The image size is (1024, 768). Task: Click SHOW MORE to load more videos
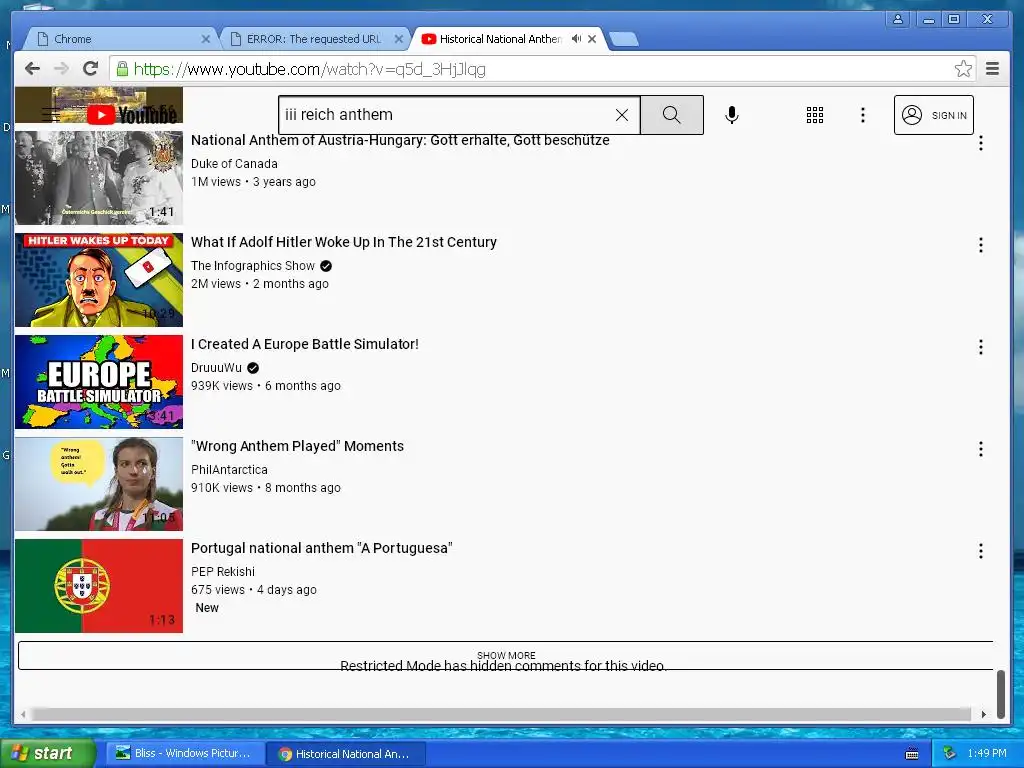click(x=505, y=655)
